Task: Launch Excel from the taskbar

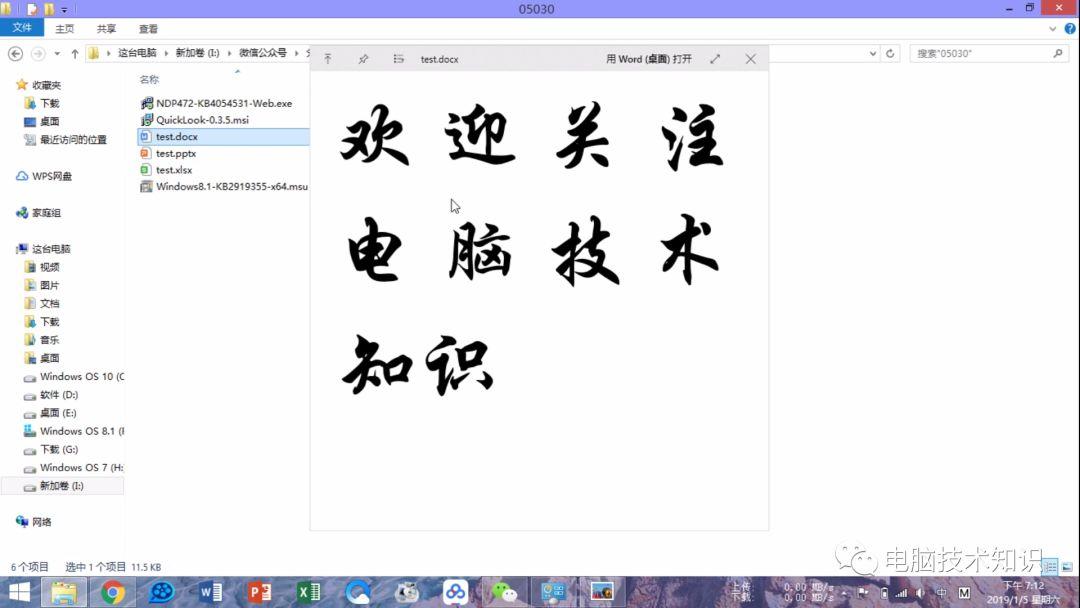Action: 309,592
